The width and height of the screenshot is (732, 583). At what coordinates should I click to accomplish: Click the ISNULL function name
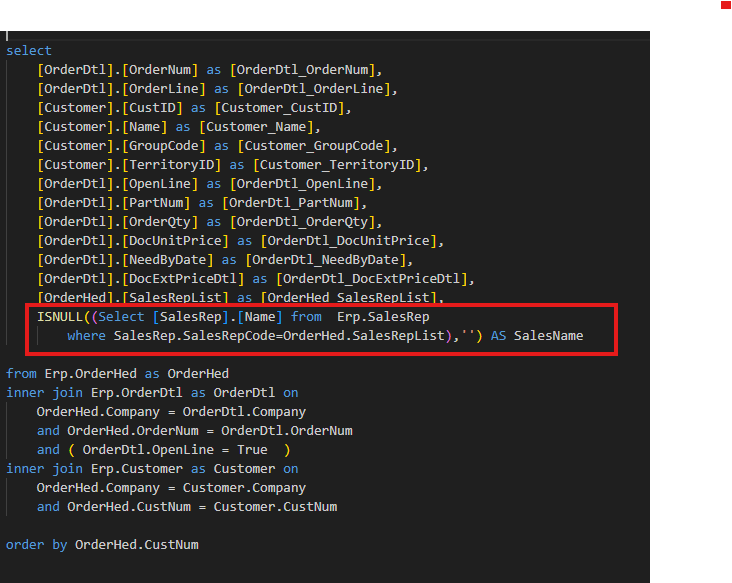60,317
